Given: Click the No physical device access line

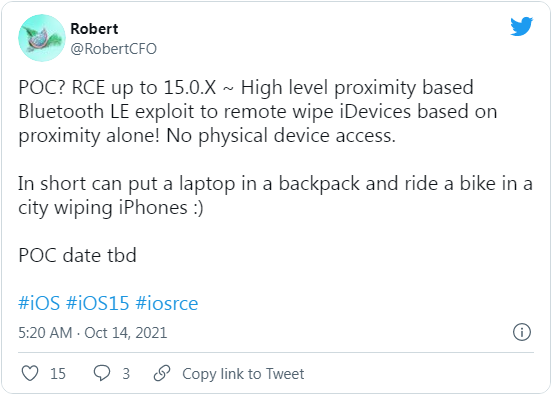Looking at the screenshot, I should [x=281, y=136].
